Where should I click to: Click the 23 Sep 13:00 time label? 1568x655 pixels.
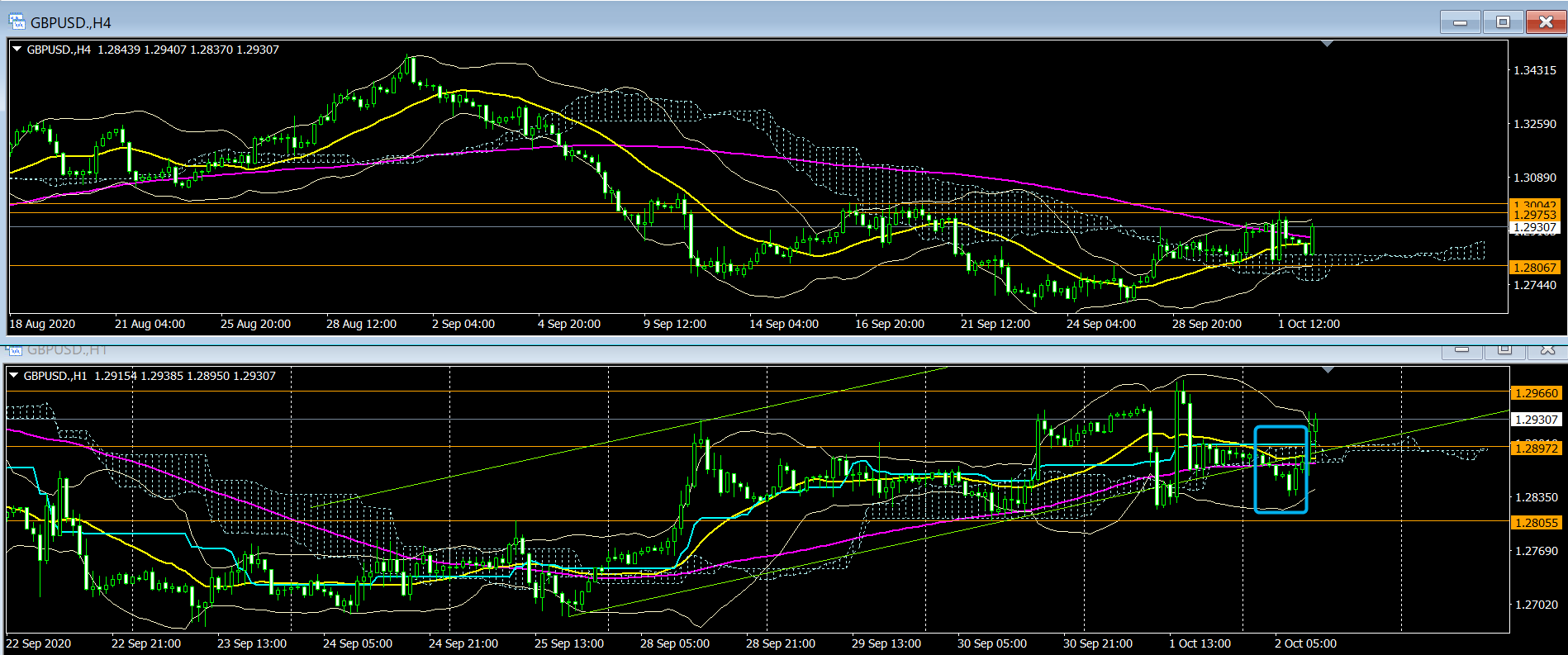[252, 643]
